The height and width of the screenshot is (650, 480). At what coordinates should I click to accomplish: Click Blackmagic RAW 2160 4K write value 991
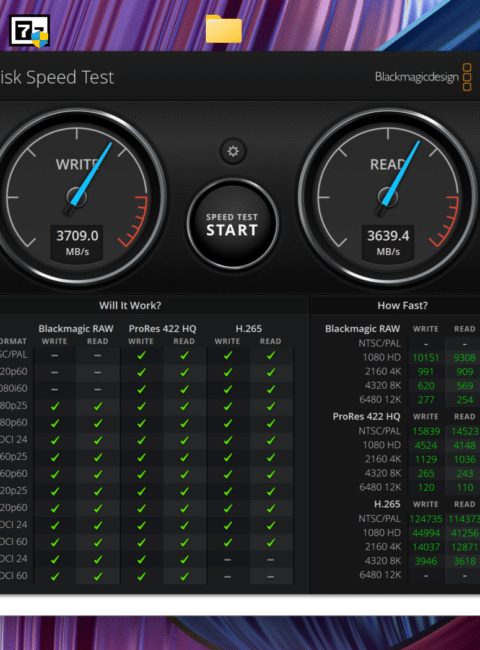click(x=426, y=372)
